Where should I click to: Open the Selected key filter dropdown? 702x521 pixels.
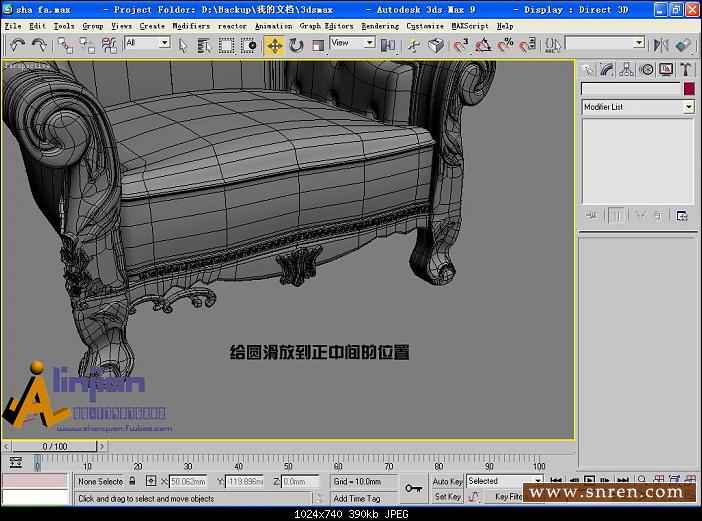point(505,481)
